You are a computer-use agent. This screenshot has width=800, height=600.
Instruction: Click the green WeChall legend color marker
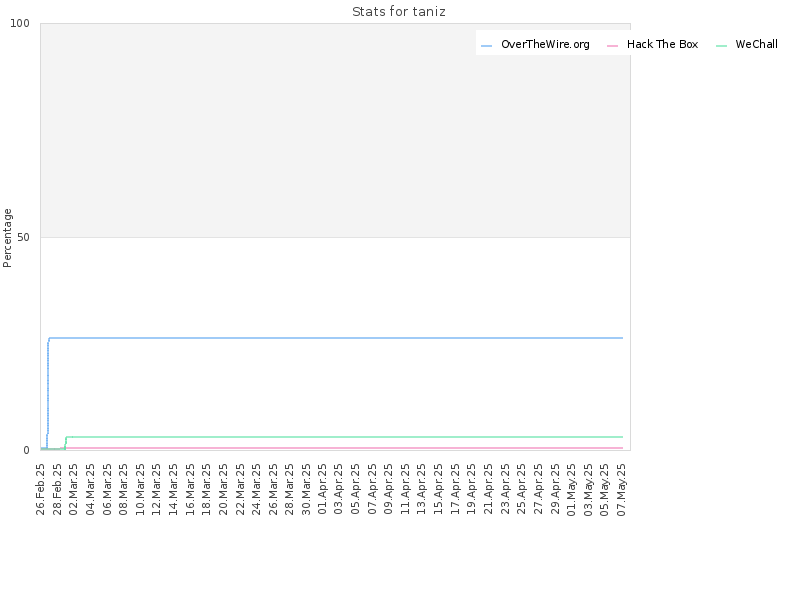[x=721, y=46]
